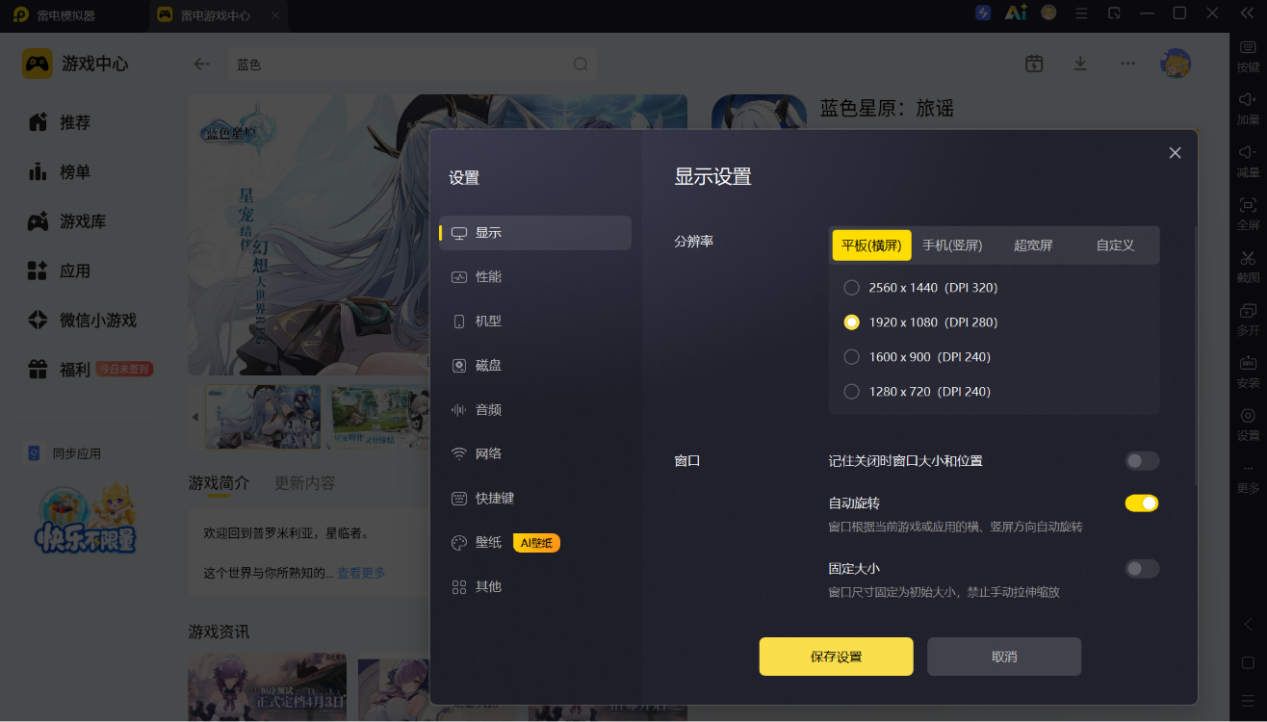Switch to the 雷电模拟器 window tab

(x=66, y=15)
